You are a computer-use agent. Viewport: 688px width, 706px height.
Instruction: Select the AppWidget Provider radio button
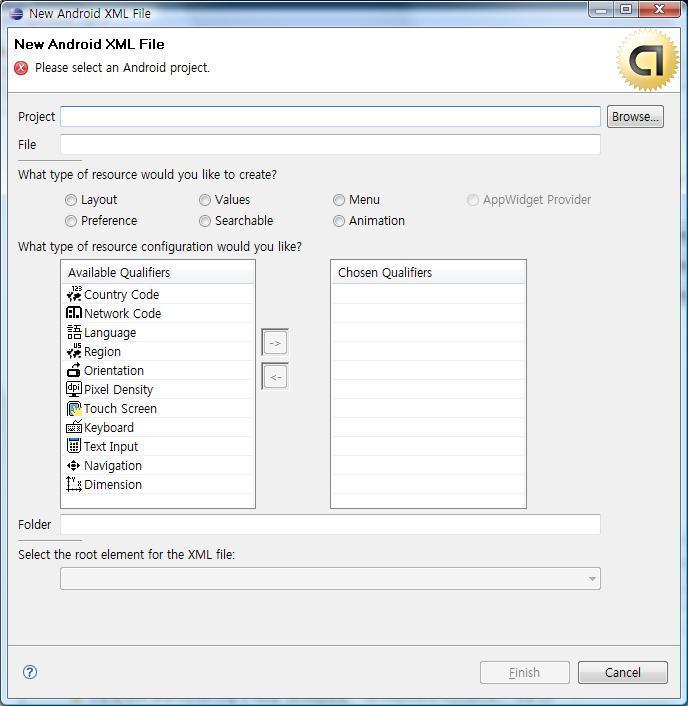point(472,200)
